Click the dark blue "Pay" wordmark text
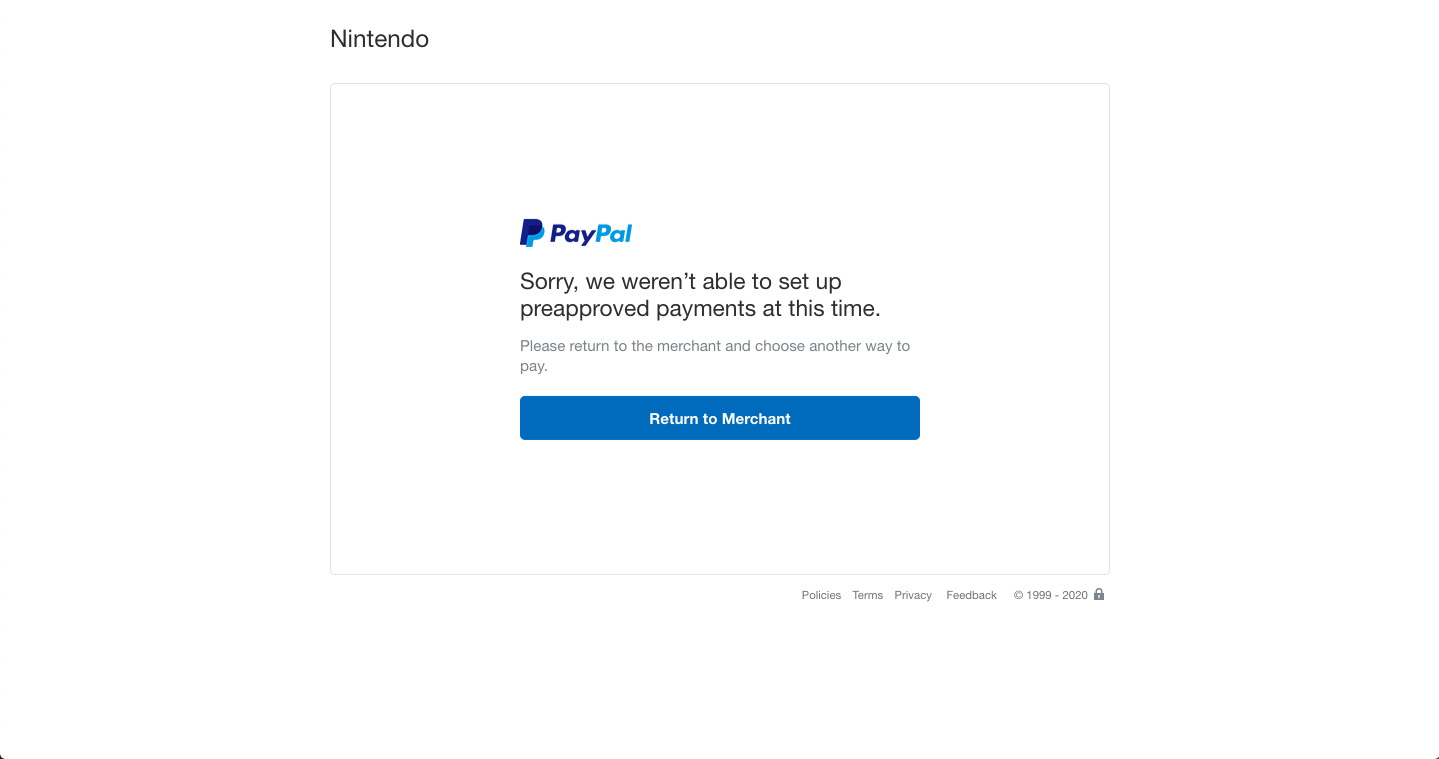 (x=573, y=234)
